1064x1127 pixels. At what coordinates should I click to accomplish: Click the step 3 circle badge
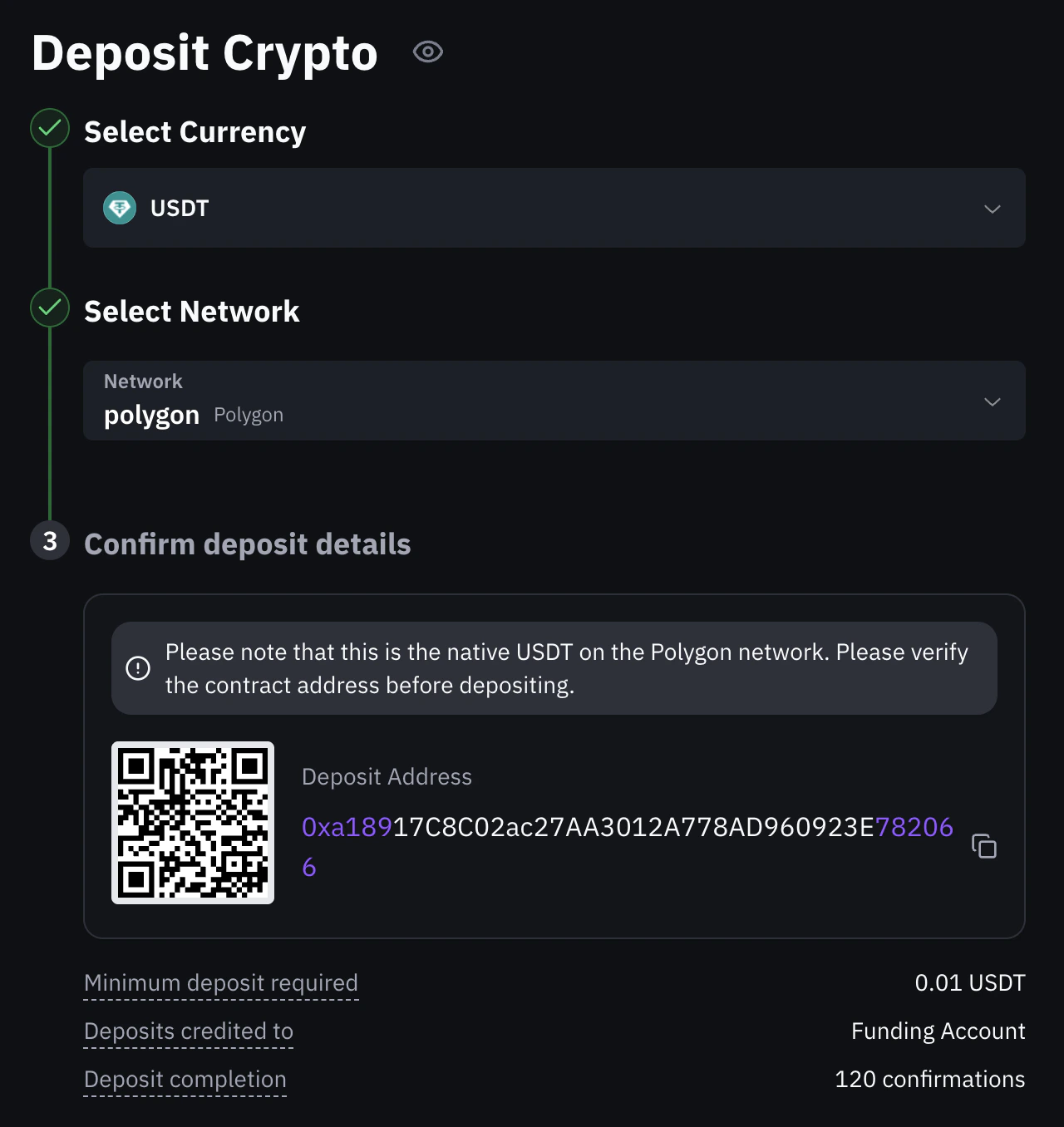(49, 540)
